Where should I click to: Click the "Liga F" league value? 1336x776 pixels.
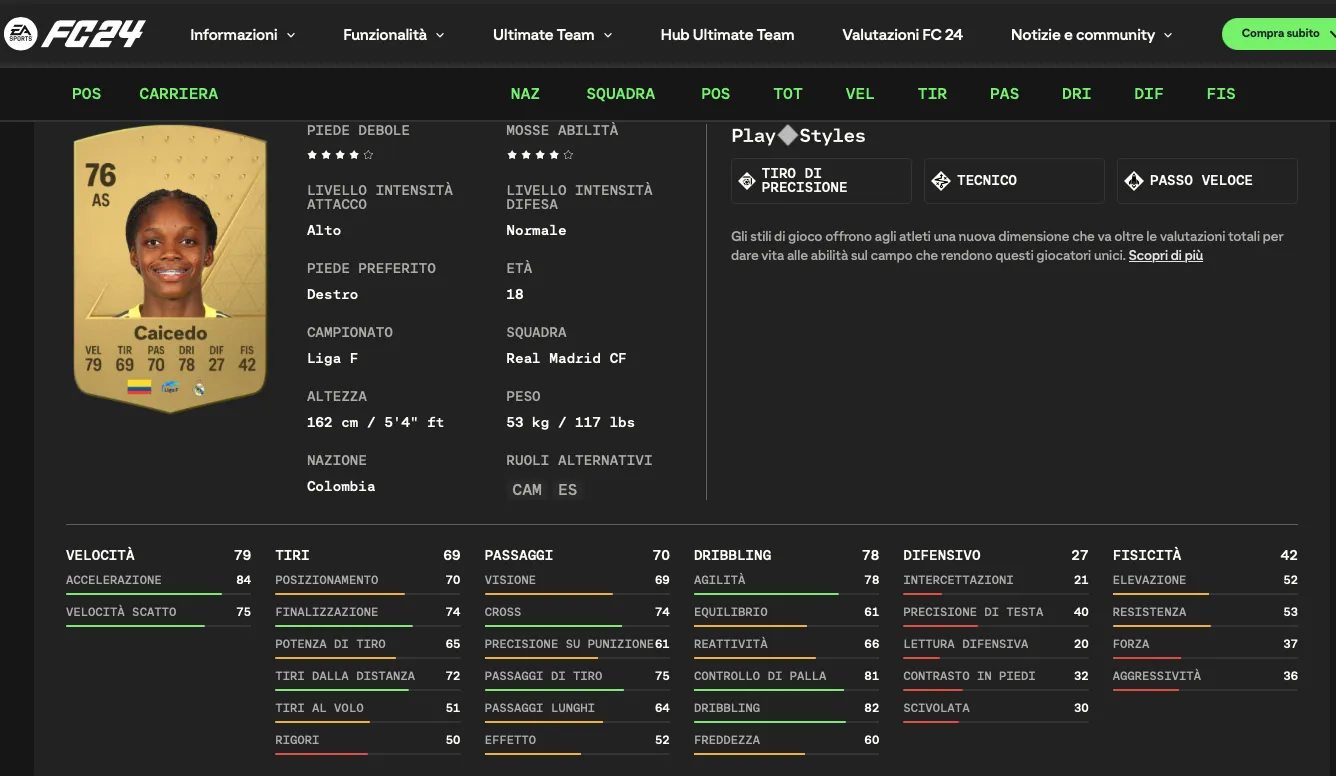(332, 358)
